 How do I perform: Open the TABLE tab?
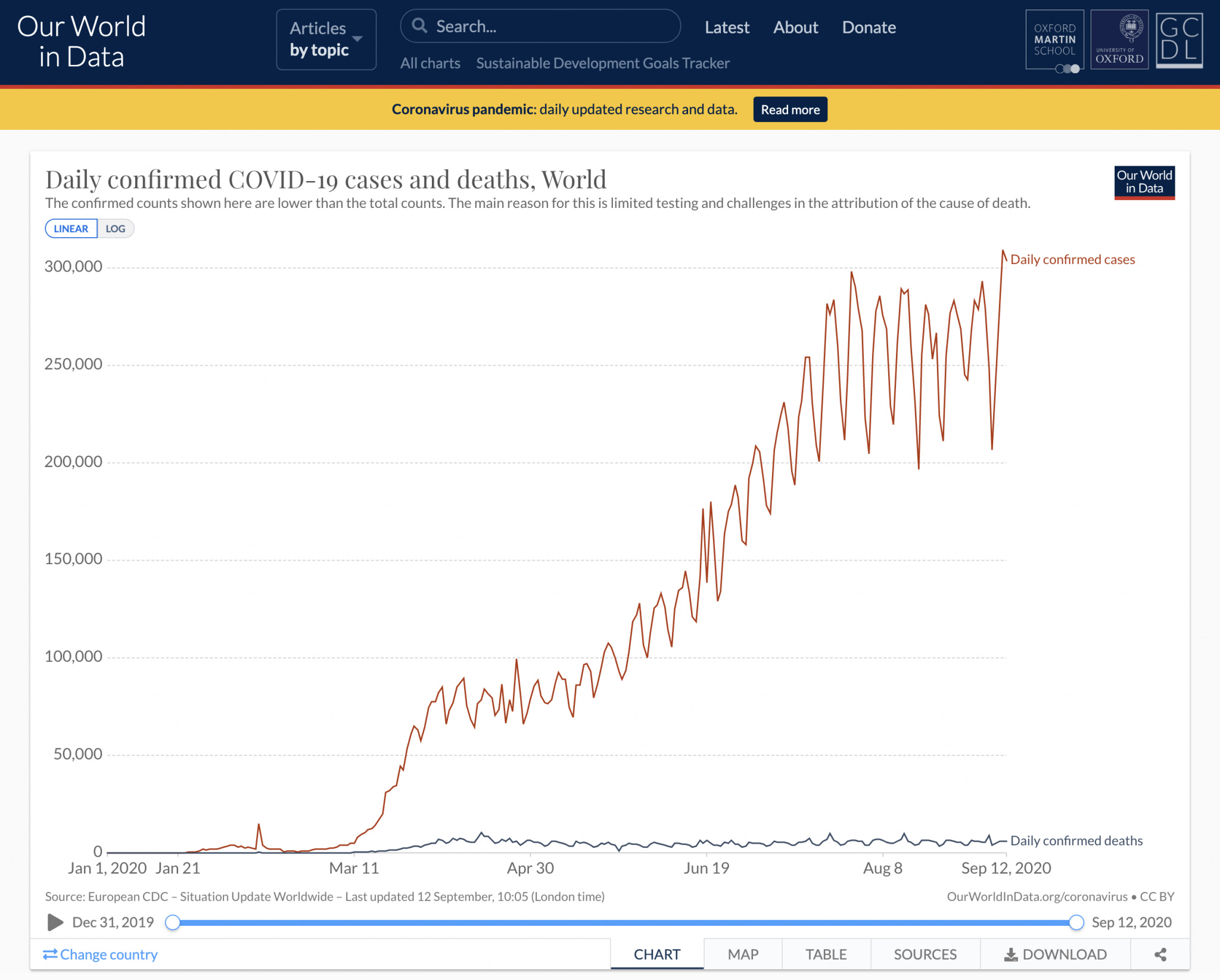[826, 954]
